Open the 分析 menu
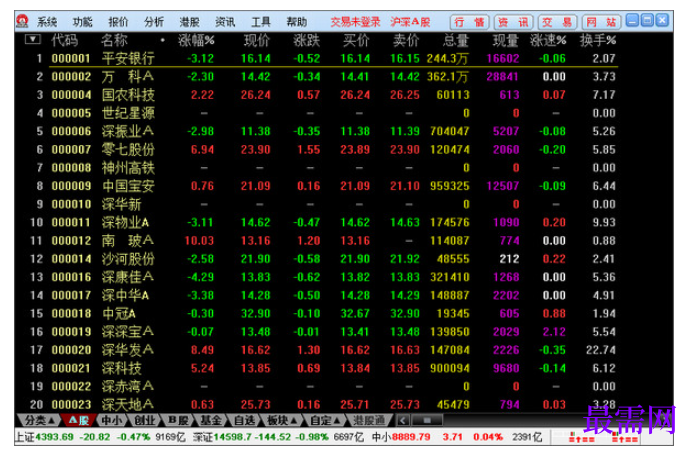 pos(154,22)
